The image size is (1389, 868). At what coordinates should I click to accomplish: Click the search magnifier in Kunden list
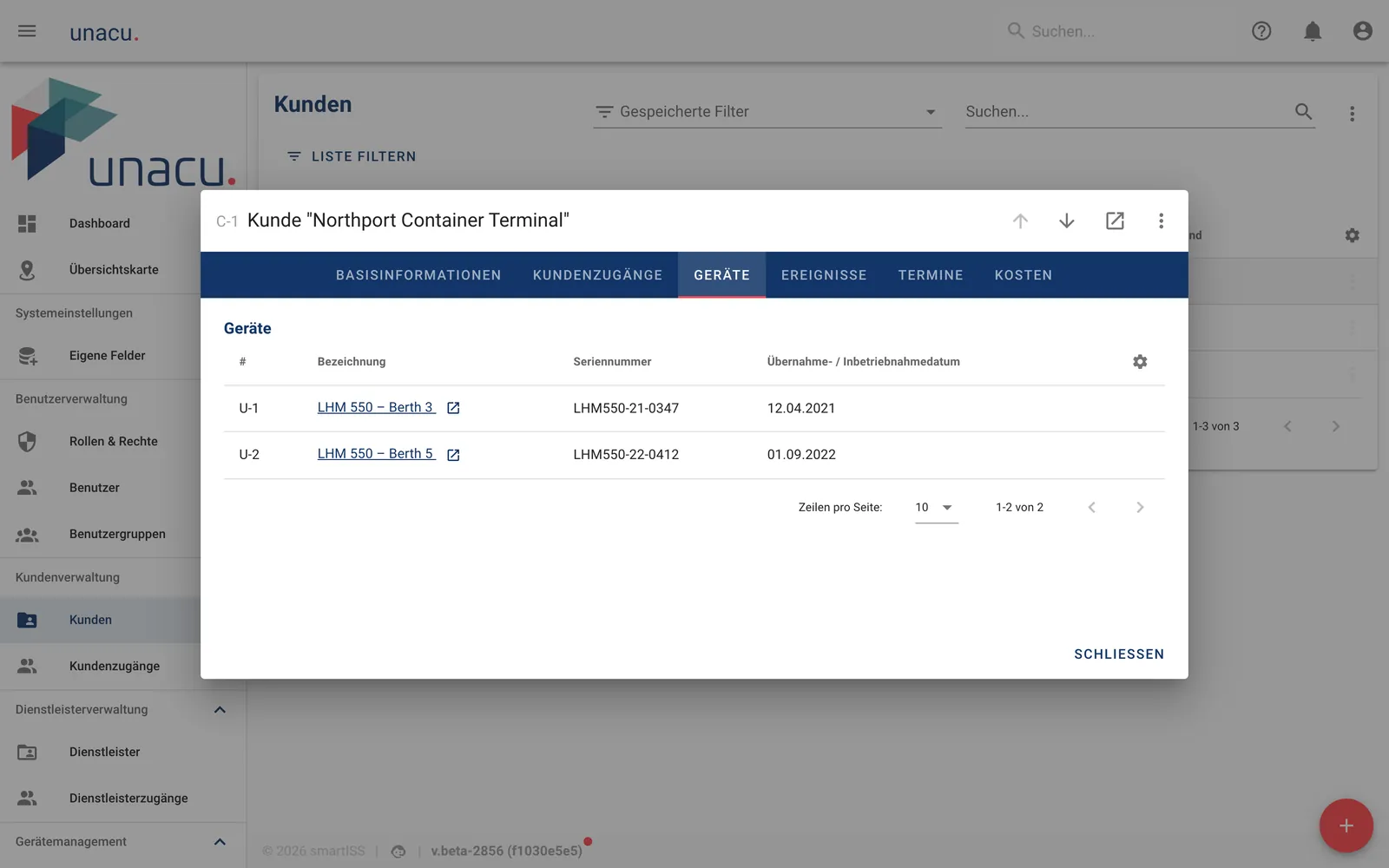click(1303, 111)
